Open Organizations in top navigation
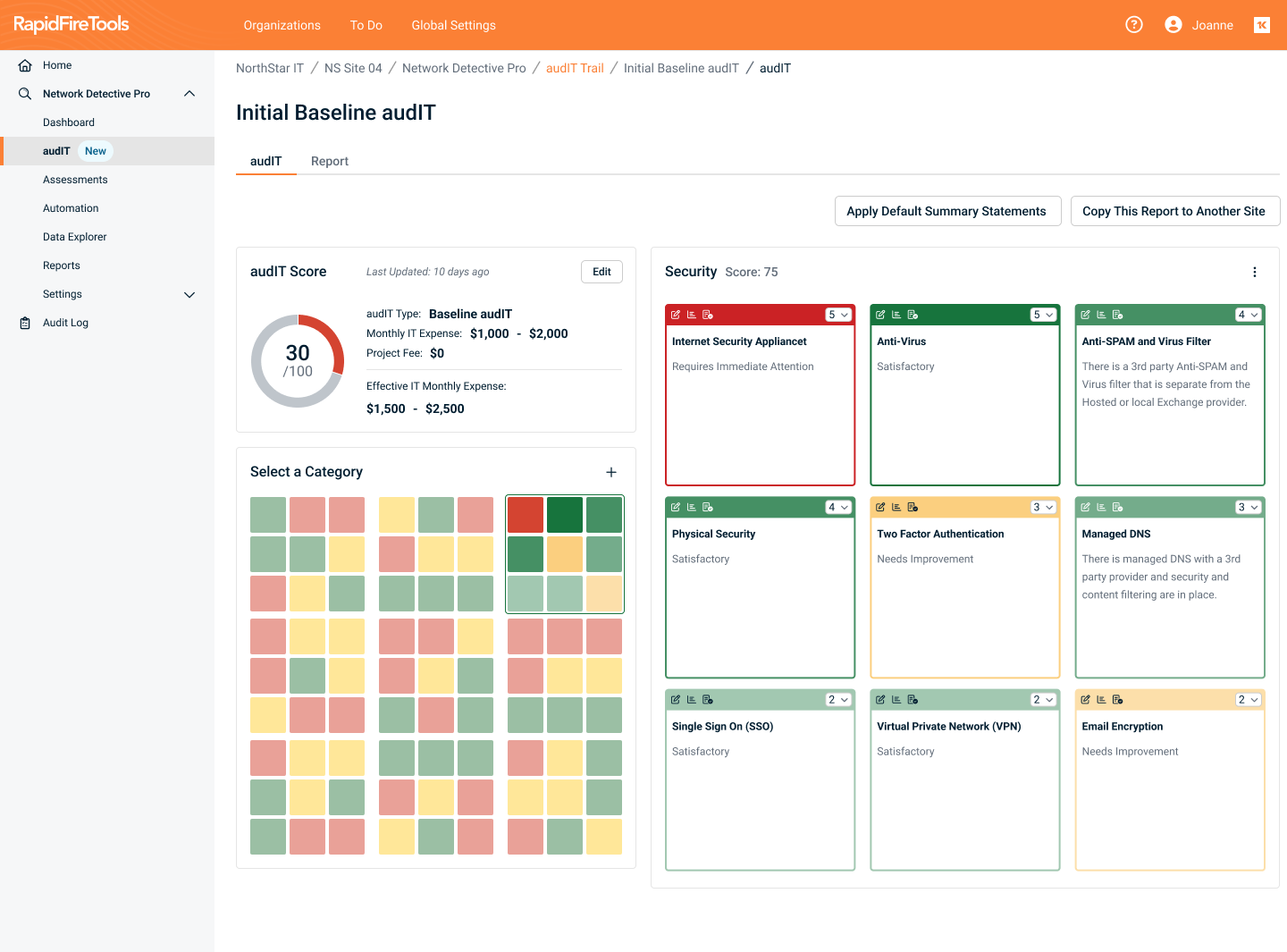 point(282,25)
